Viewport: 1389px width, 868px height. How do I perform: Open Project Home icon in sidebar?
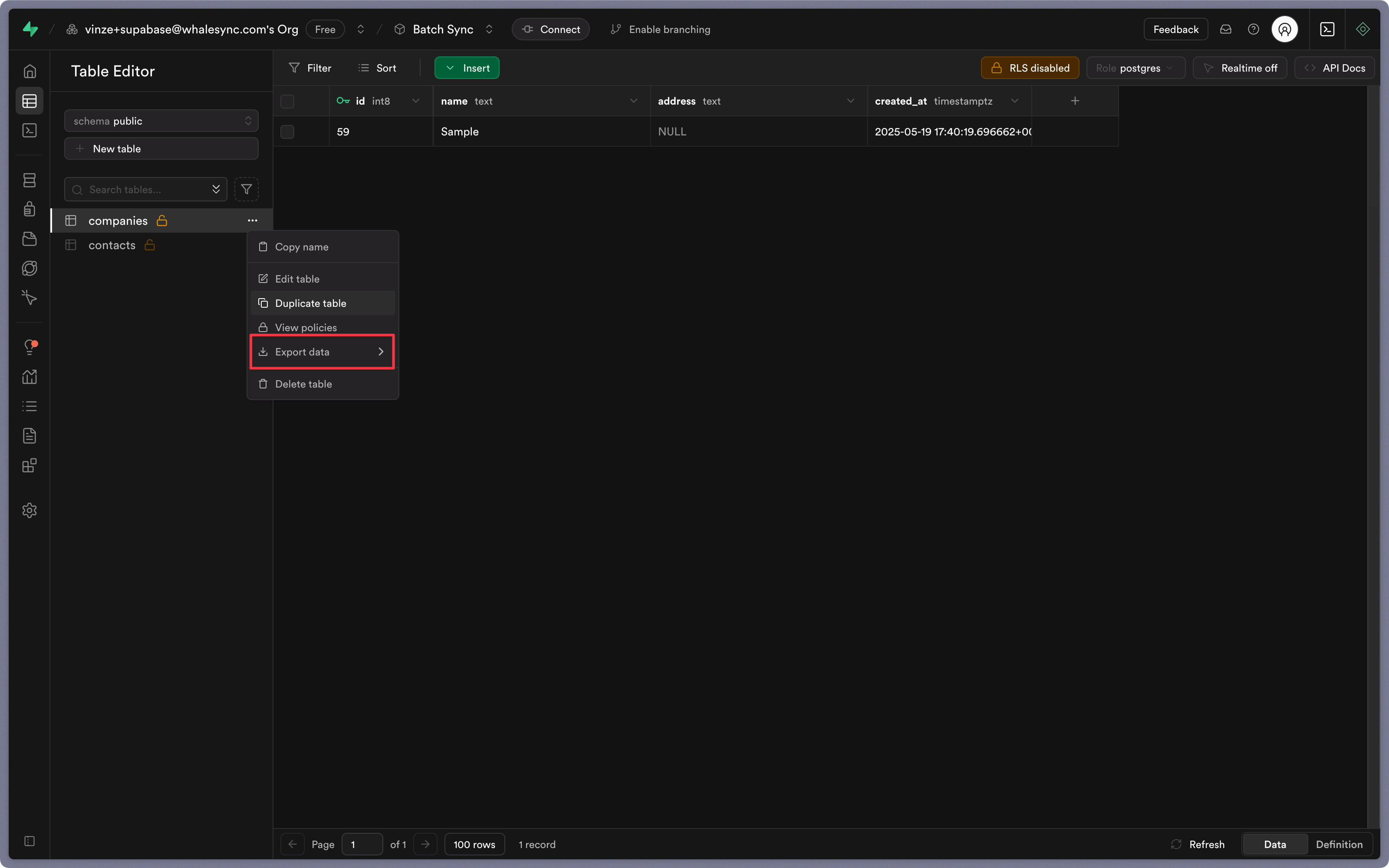point(30,71)
